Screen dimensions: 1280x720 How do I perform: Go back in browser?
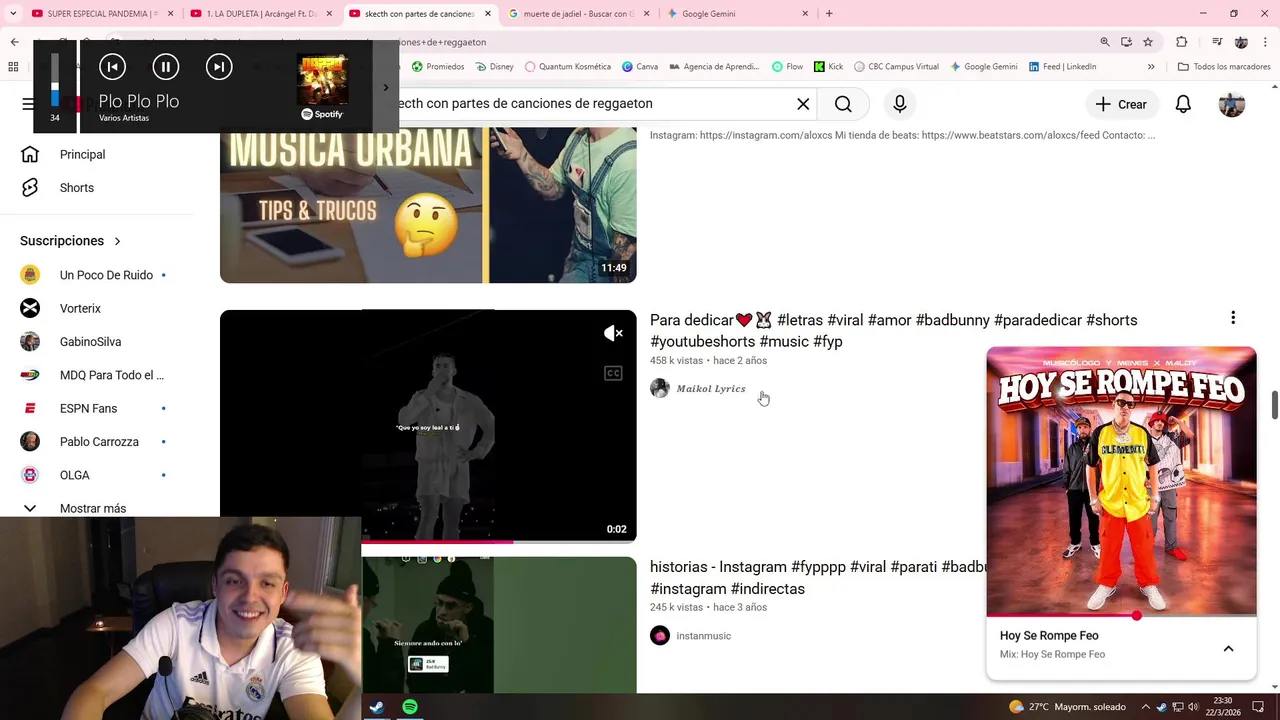pyautogui.click(x=14, y=42)
